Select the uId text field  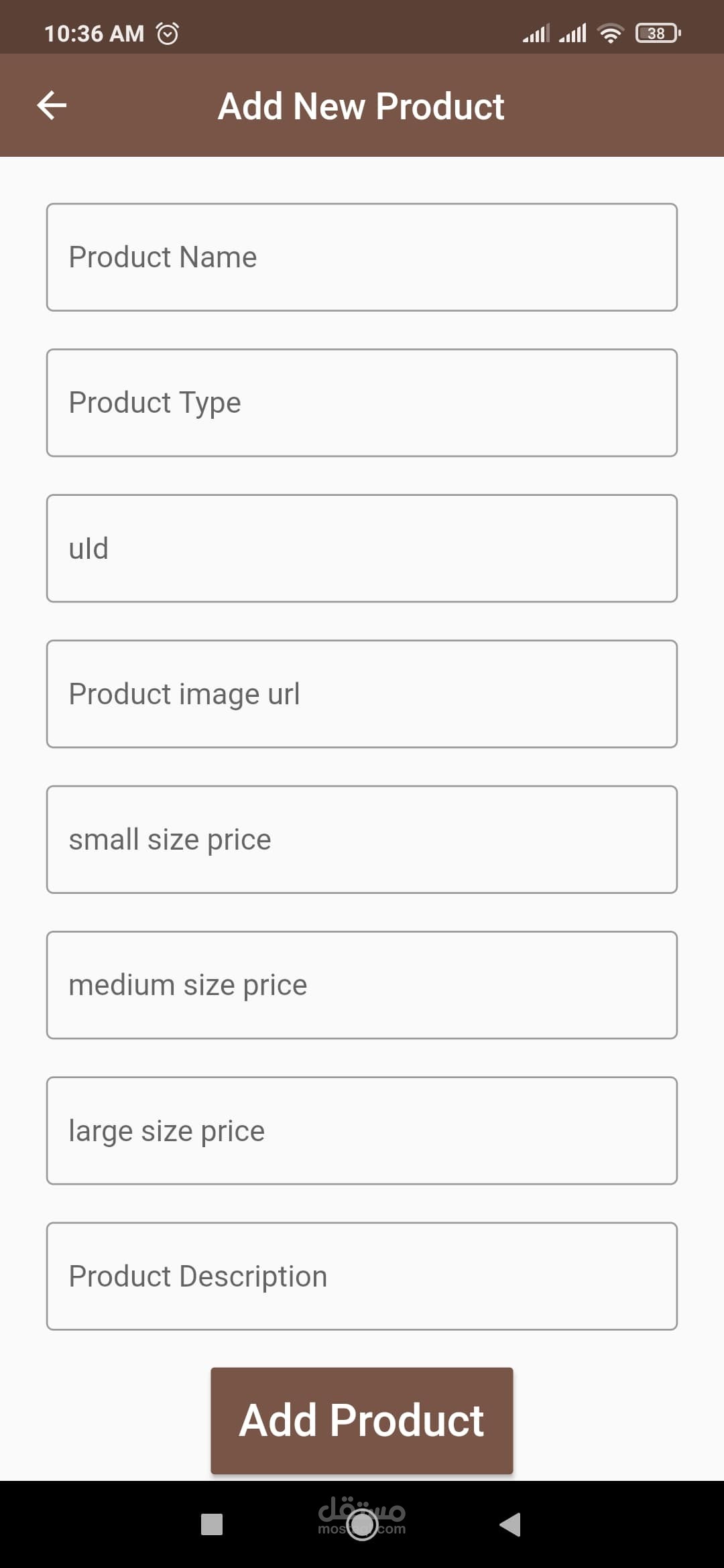[362, 548]
